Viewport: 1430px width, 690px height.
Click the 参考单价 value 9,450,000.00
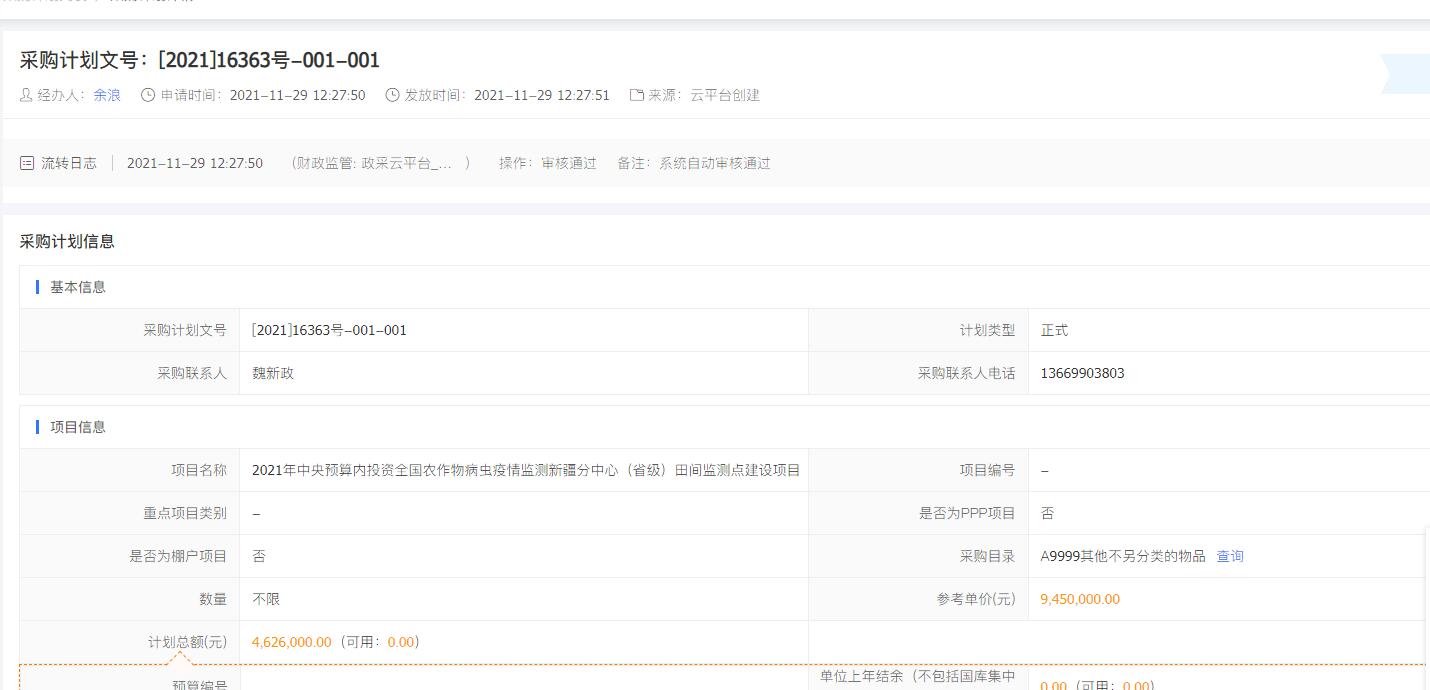click(x=1080, y=599)
